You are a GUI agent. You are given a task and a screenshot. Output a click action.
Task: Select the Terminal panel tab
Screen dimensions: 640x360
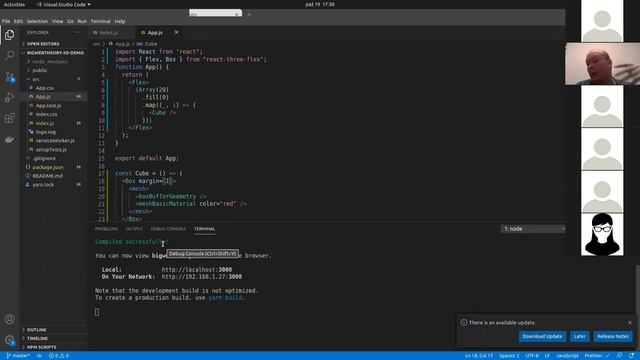[x=204, y=229]
